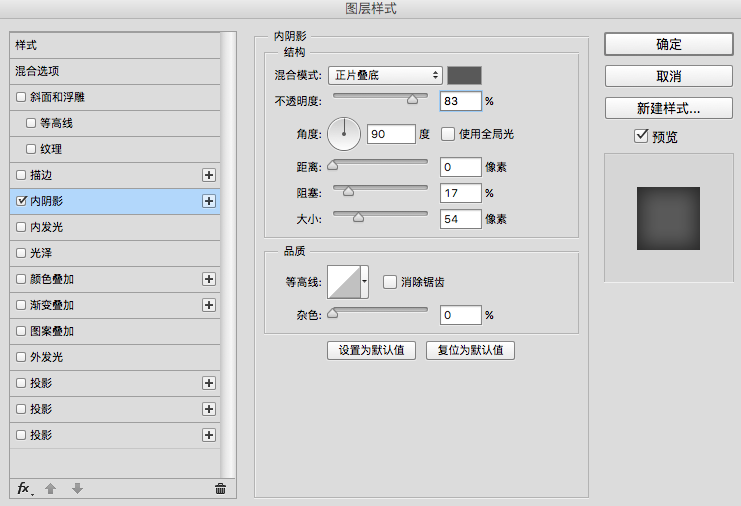The width and height of the screenshot is (741, 506).
Task: Click the 新建样式 button
Action: (x=669, y=108)
